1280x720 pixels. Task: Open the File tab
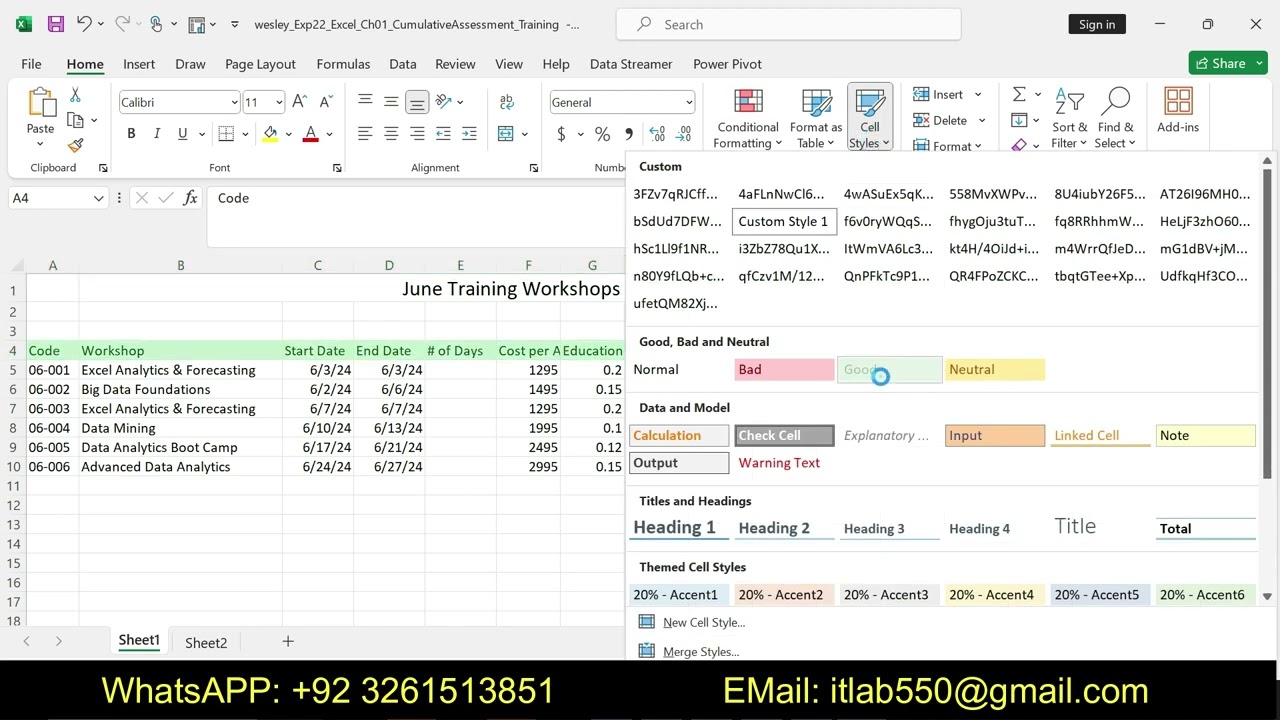pyautogui.click(x=31, y=64)
